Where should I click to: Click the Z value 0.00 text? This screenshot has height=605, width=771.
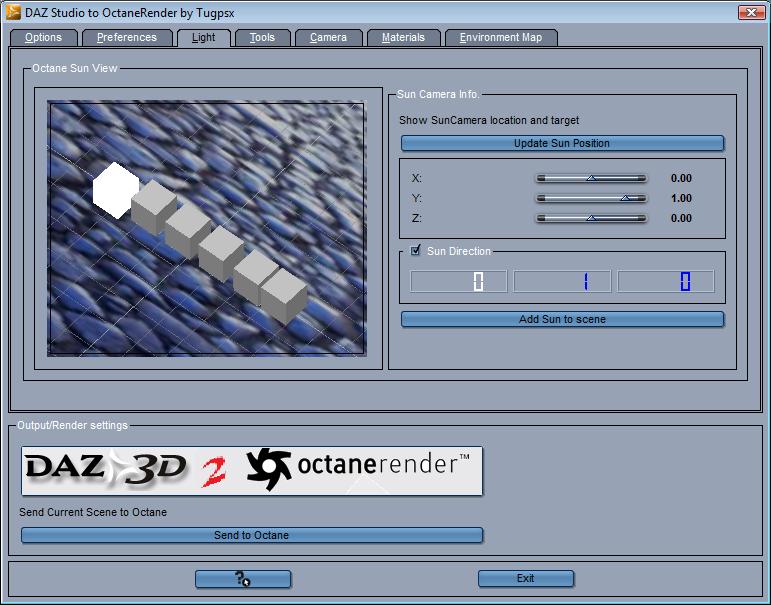click(681, 218)
